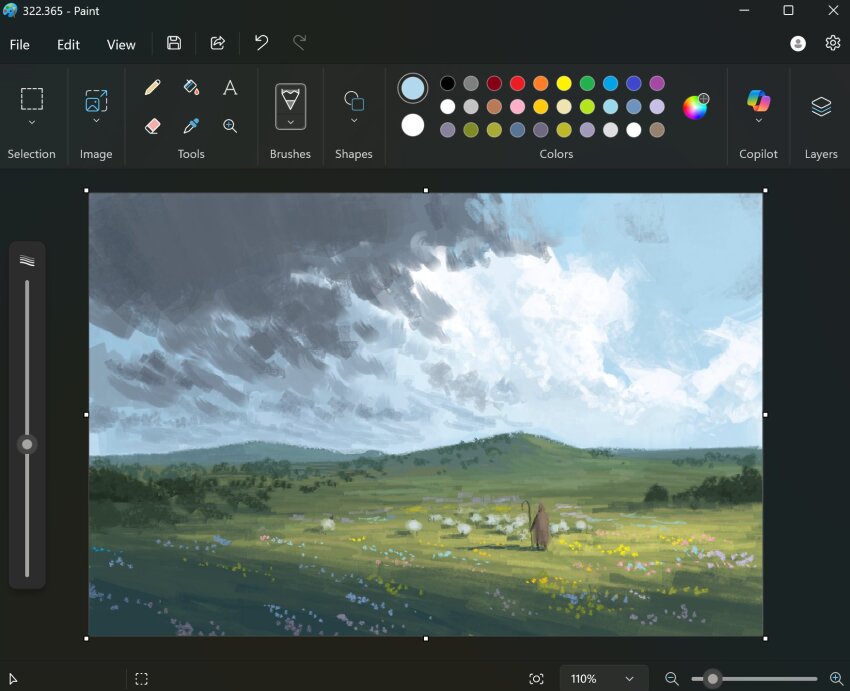Select the Pencil tool
Image resolution: width=850 pixels, height=691 pixels.
pos(152,88)
